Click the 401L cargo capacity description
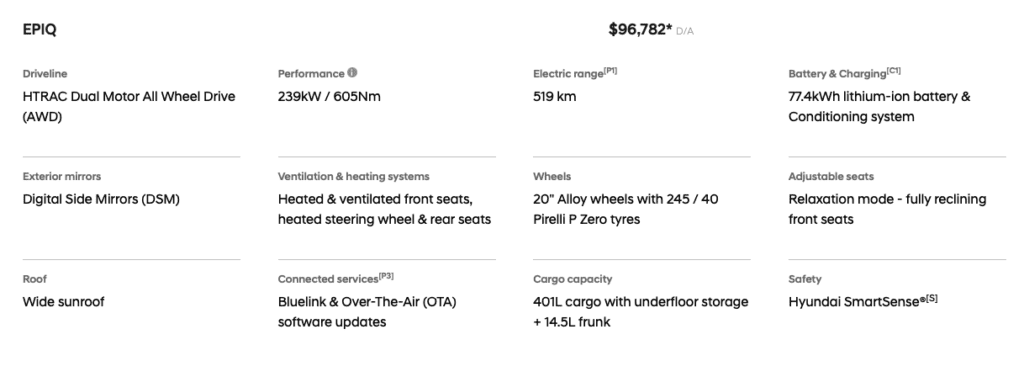This screenshot has height=377, width=1024. [641, 312]
